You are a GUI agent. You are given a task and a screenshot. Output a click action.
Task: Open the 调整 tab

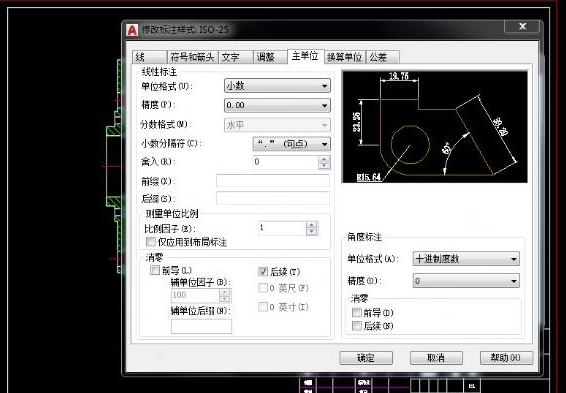[x=270, y=57]
